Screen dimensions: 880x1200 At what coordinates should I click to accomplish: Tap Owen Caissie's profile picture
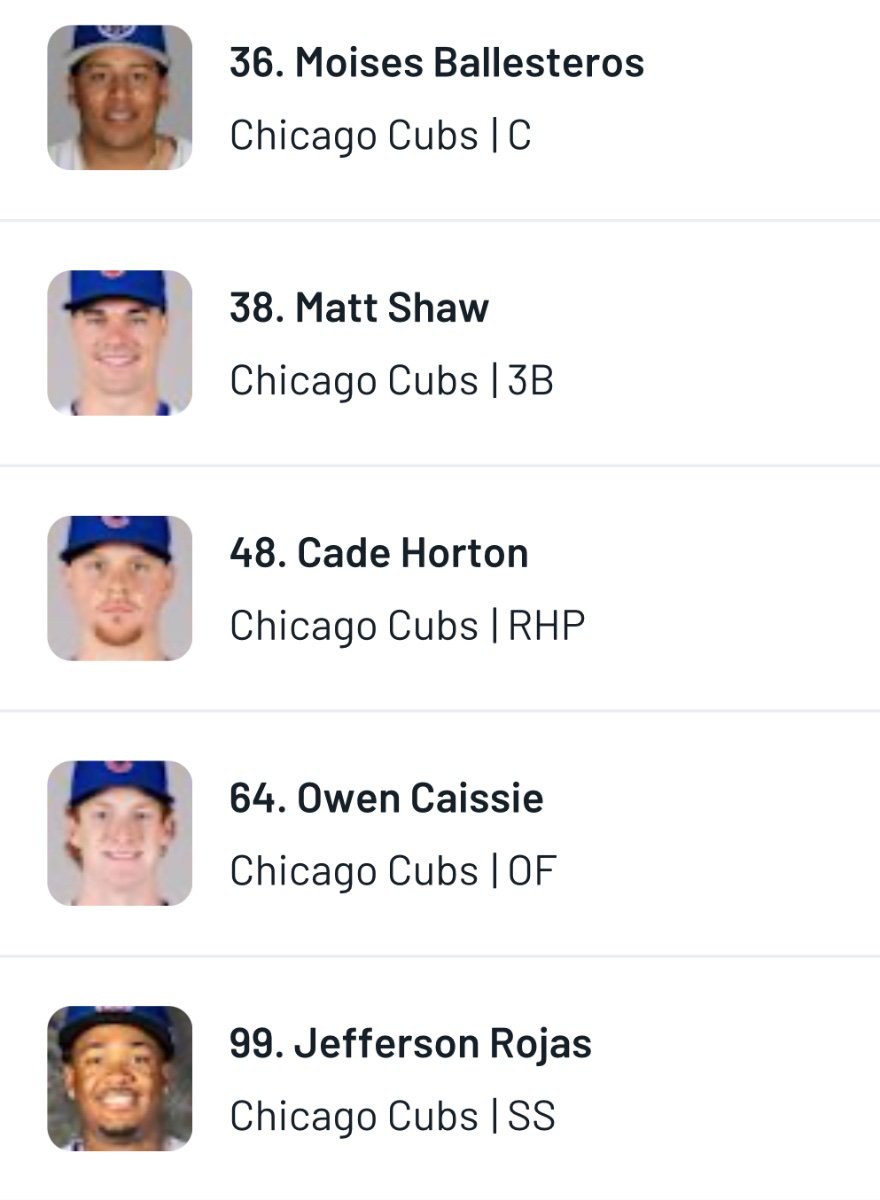[x=119, y=833]
